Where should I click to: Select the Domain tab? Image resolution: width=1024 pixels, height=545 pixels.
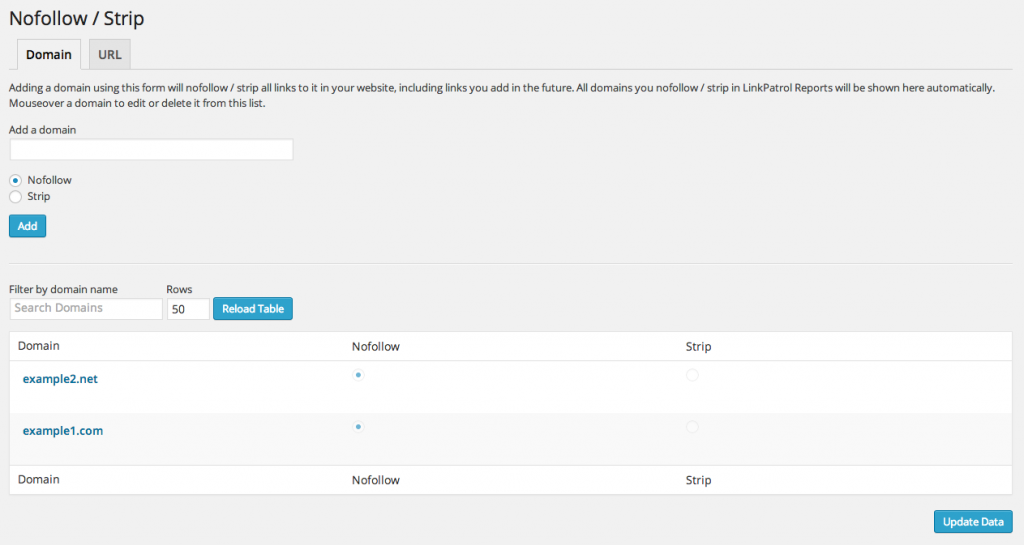pos(49,54)
